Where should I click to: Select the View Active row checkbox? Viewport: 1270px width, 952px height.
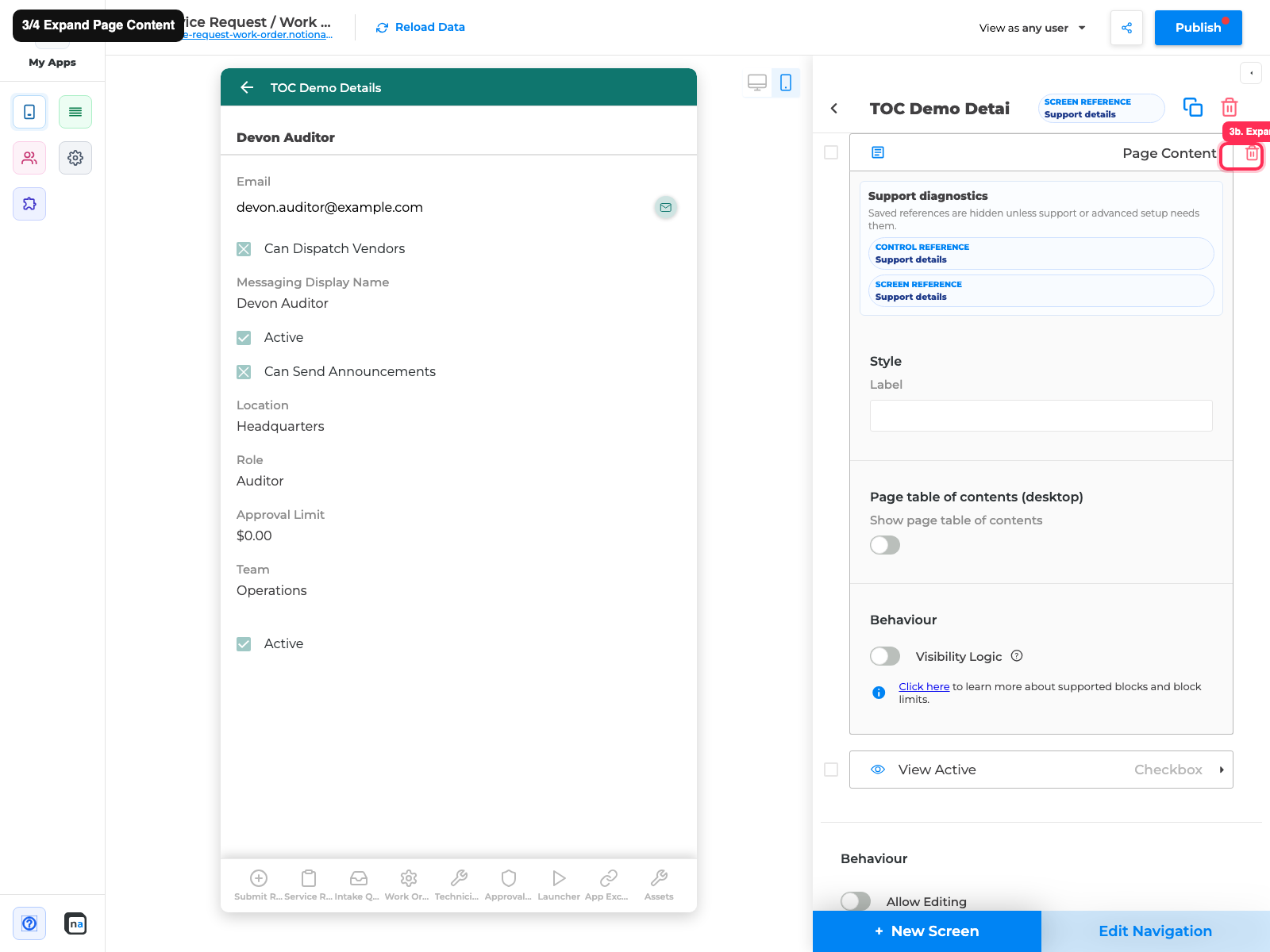pyautogui.click(x=831, y=770)
